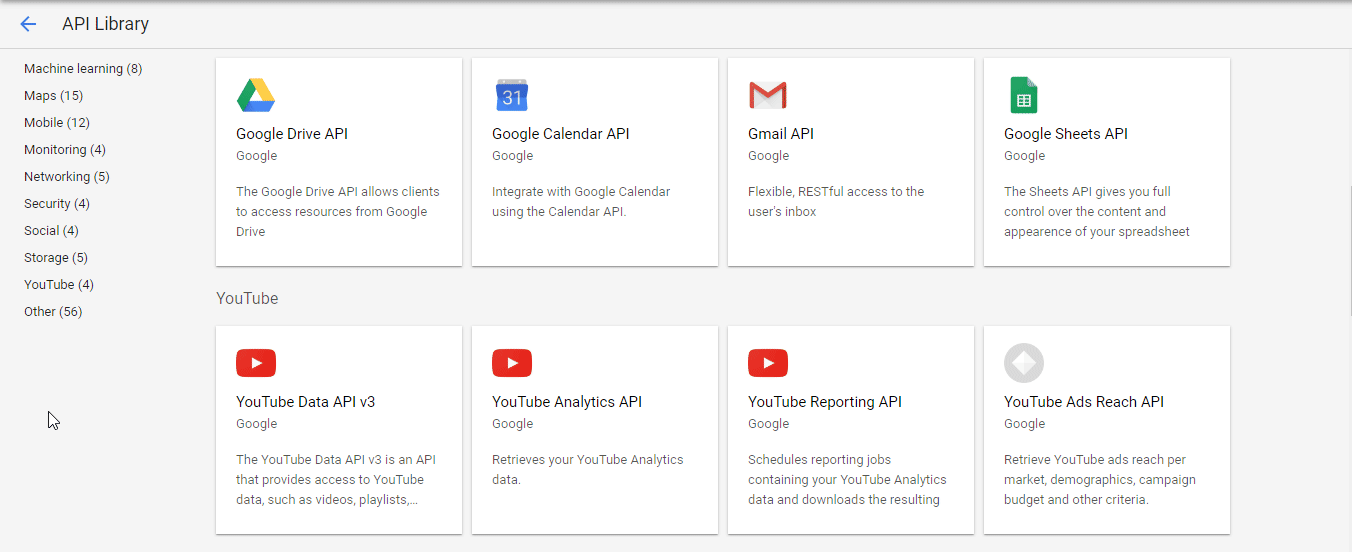
Task: Click 'Schedules reporting jobs' description text
Action: (x=847, y=479)
